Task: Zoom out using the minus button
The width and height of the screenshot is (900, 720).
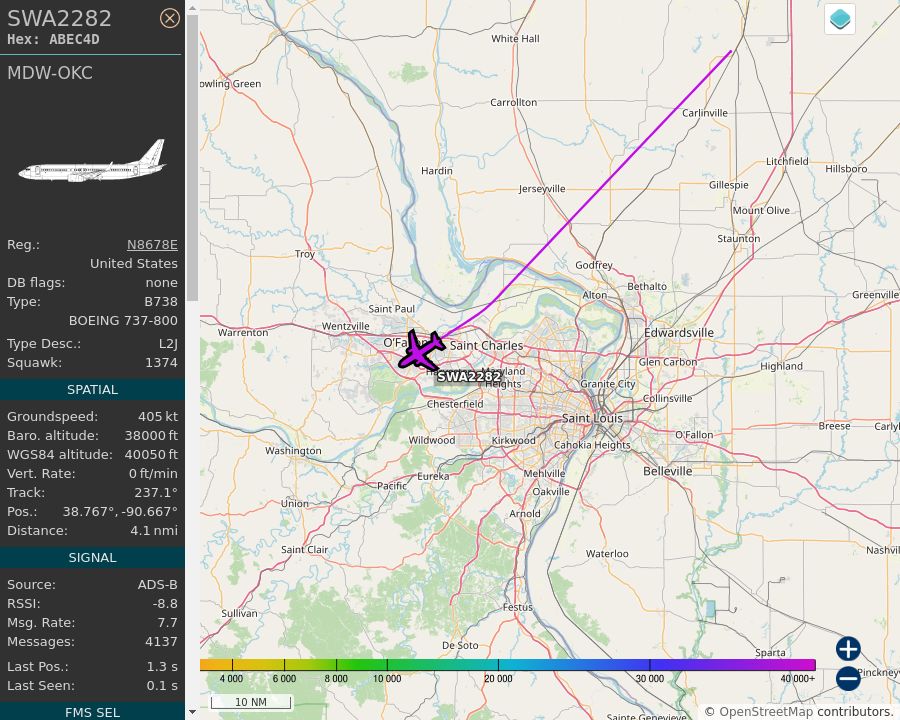Action: 847,678
